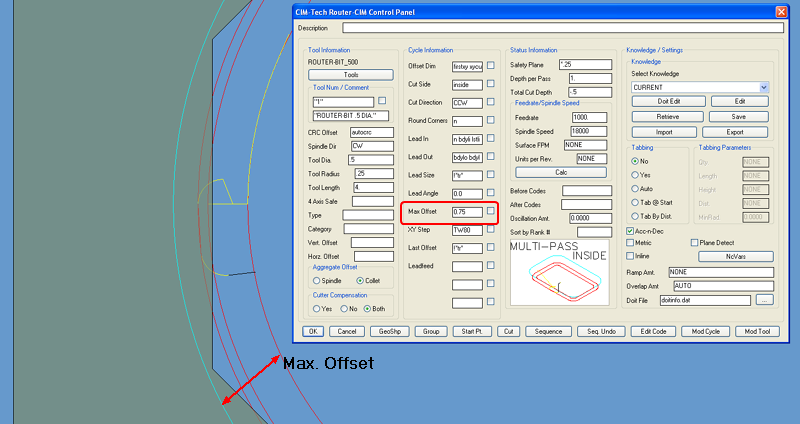Image resolution: width=800 pixels, height=424 pixels.
Task: Click the Spindle Speed input field
Action: 588,131
